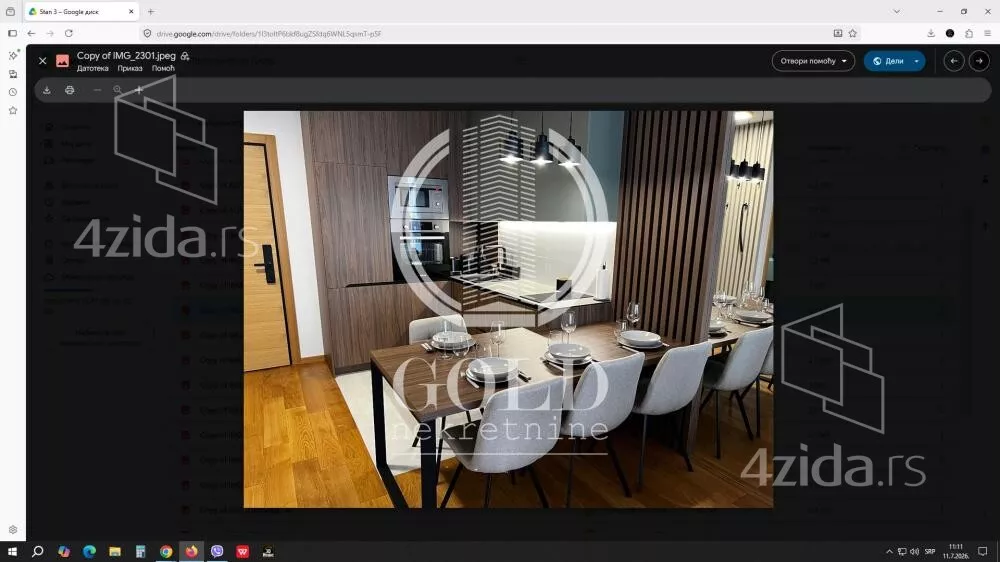Zoom in with the plus icon

pos(138,90)
